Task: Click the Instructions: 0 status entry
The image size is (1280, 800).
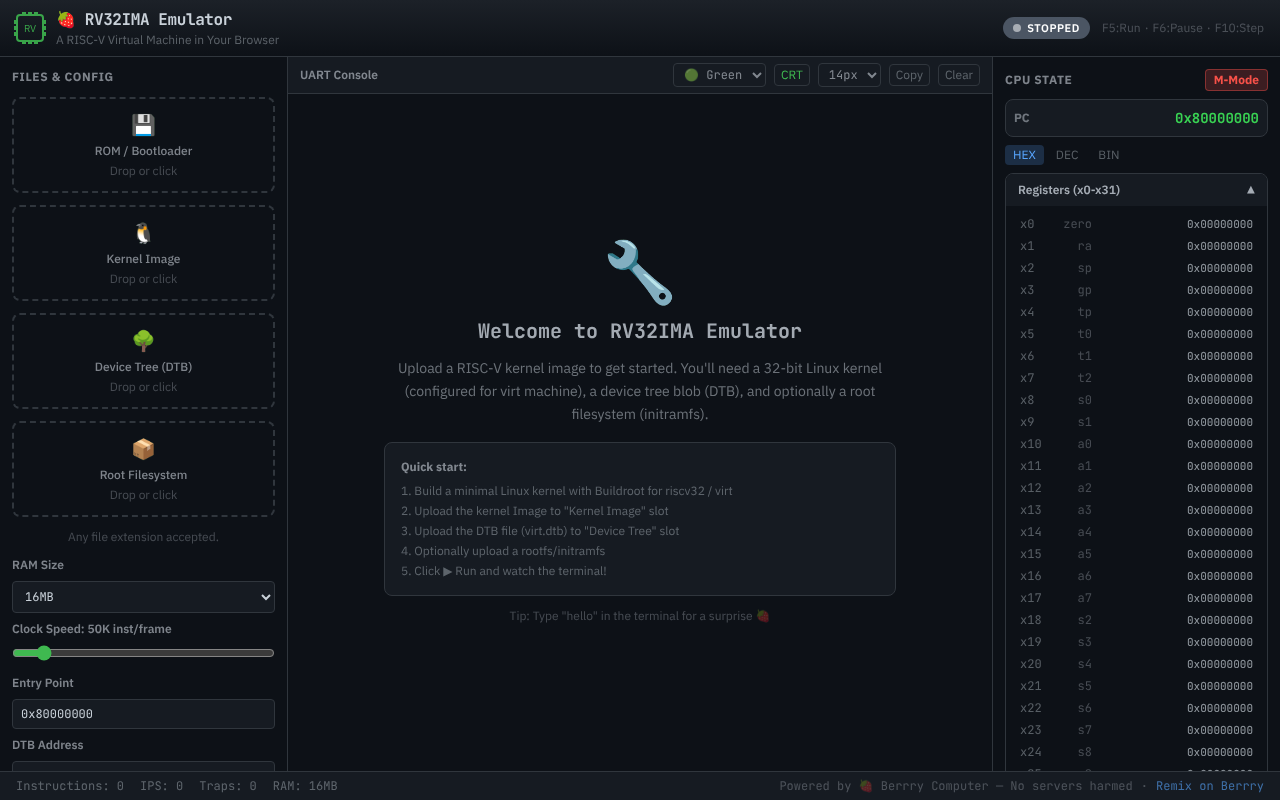Action: pyautogui.click(x=70, y=786)
